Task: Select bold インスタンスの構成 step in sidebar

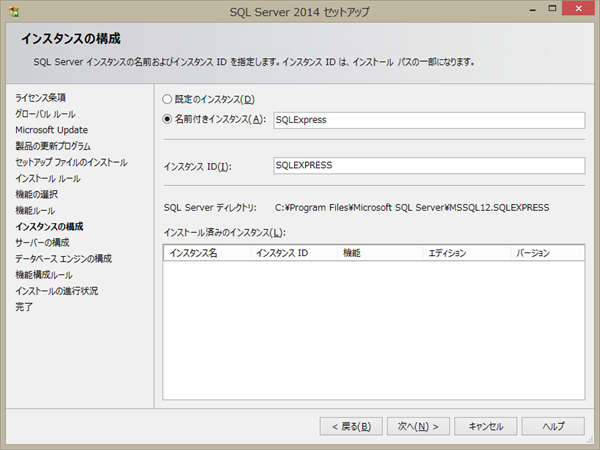Action: click(49, 227)
